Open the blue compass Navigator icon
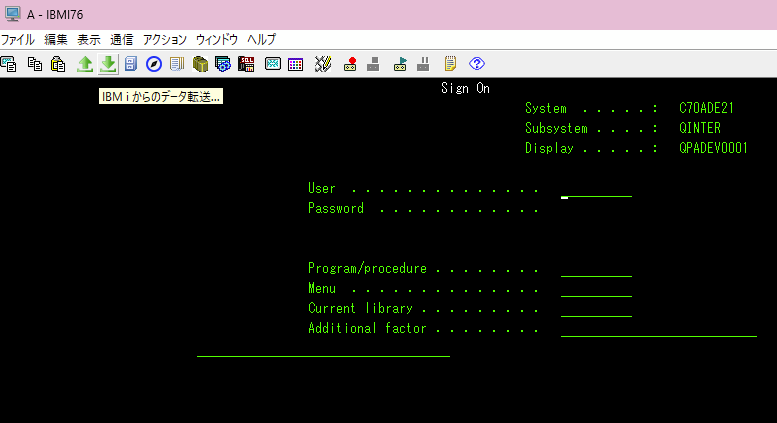Screen dimensions: 777x423 pyautogui.click(x=154, y=64)
